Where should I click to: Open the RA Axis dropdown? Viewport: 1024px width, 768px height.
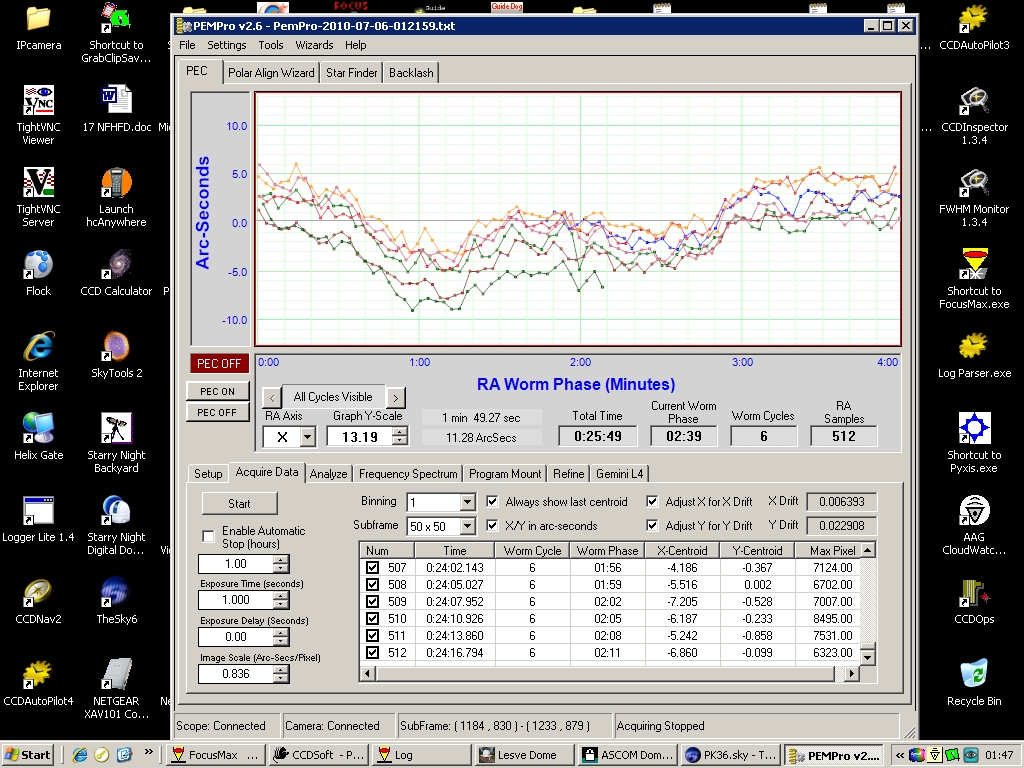308,436
